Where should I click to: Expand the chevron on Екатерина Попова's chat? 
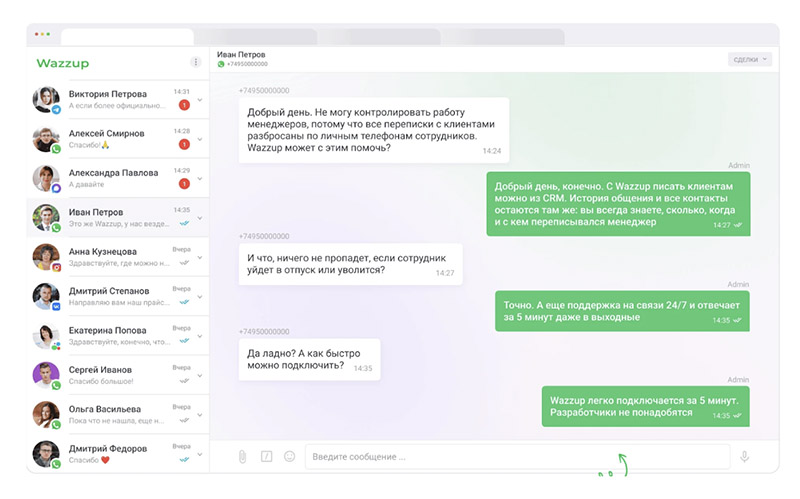point(200,336)
